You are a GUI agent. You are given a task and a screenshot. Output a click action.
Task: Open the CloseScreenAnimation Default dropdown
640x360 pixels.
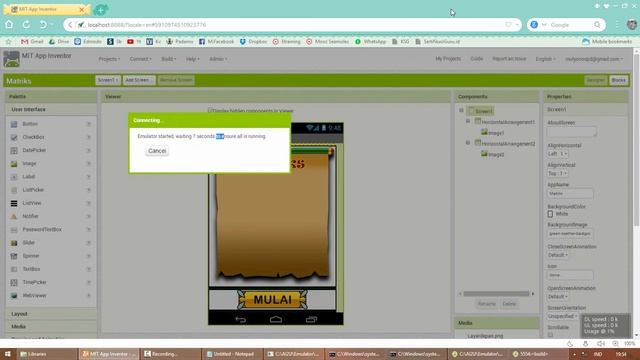558,255
